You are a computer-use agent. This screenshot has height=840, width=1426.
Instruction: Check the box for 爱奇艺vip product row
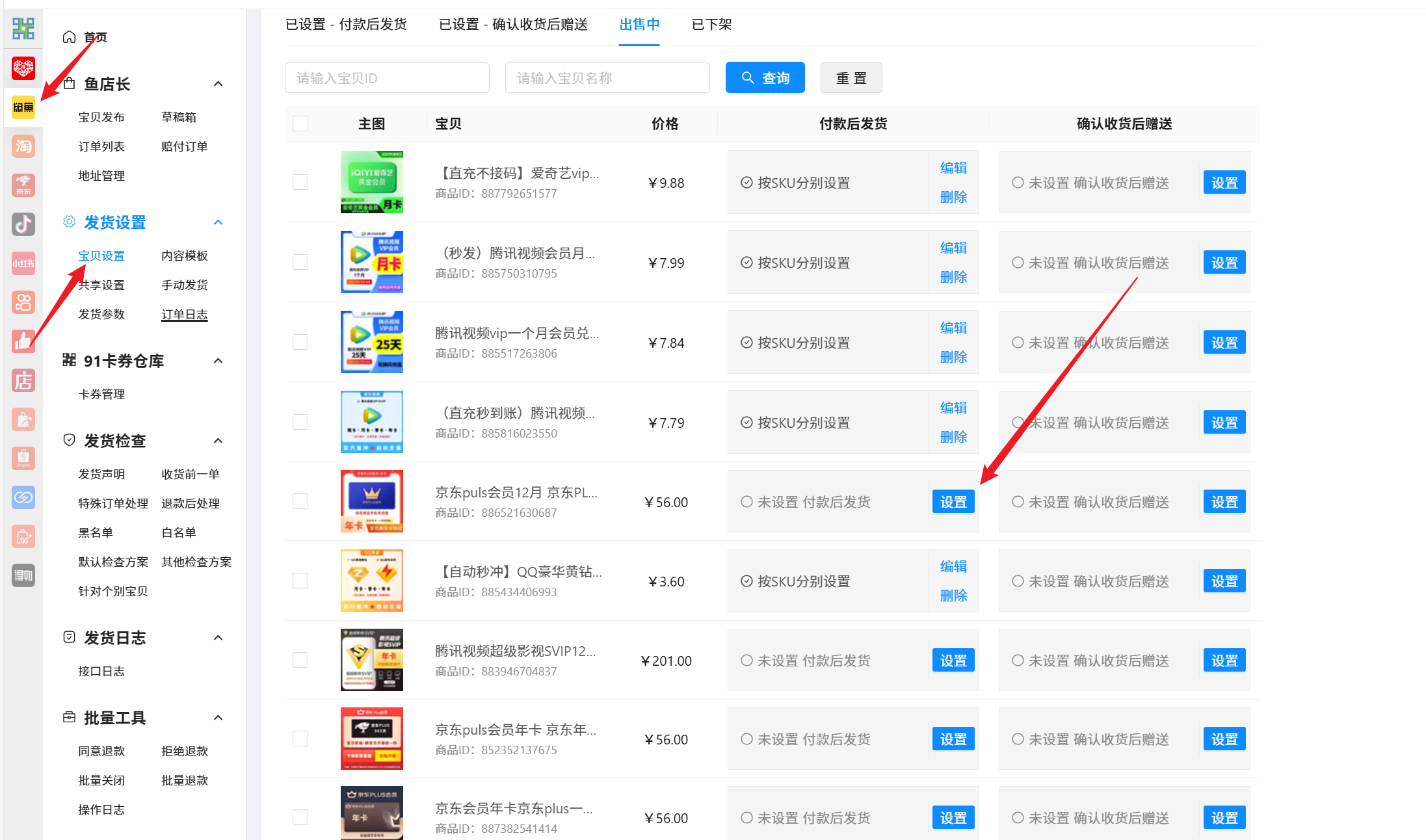coord(300,182)
